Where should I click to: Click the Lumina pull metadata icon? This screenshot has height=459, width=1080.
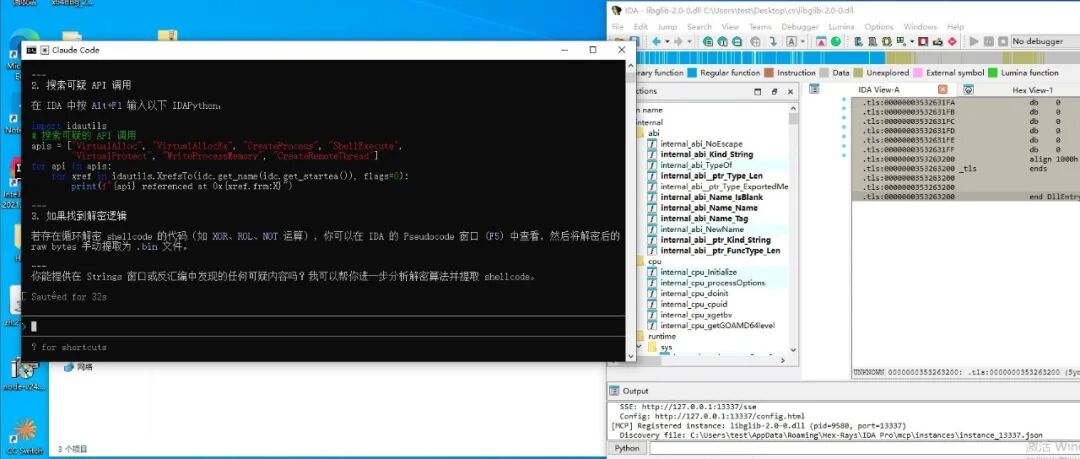point(821,41)
